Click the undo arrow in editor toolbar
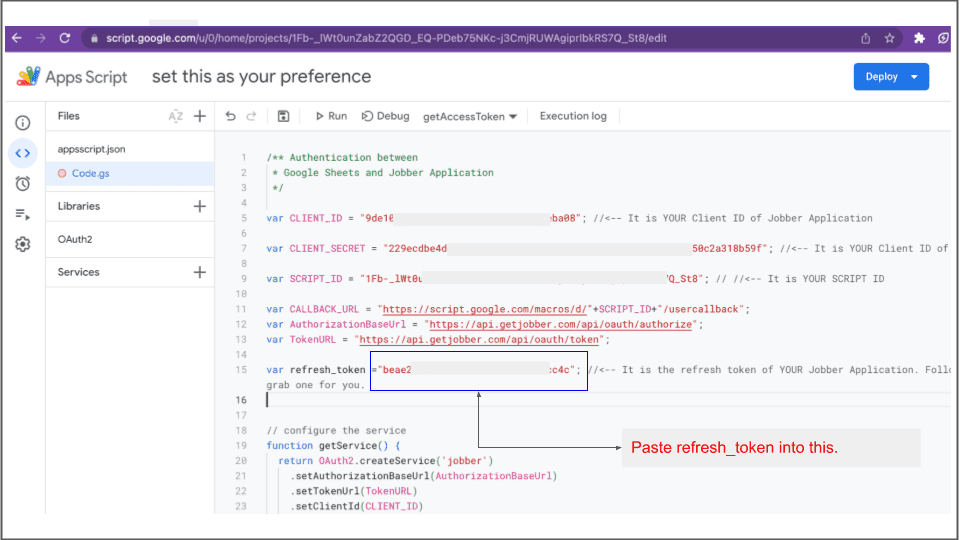This screenshot has width=960, height=540. 231,116
